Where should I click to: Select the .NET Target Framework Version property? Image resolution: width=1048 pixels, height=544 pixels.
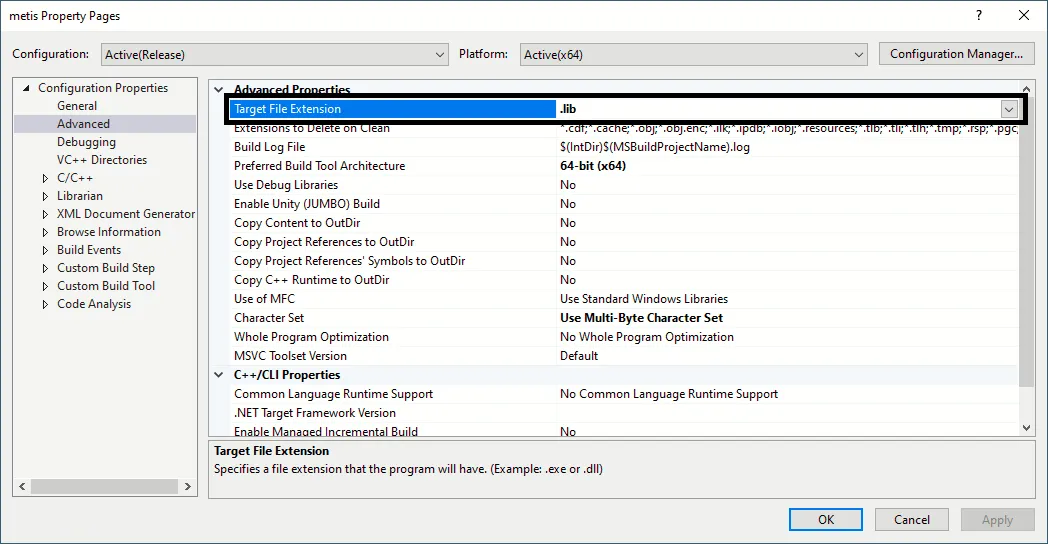[315, 413]
